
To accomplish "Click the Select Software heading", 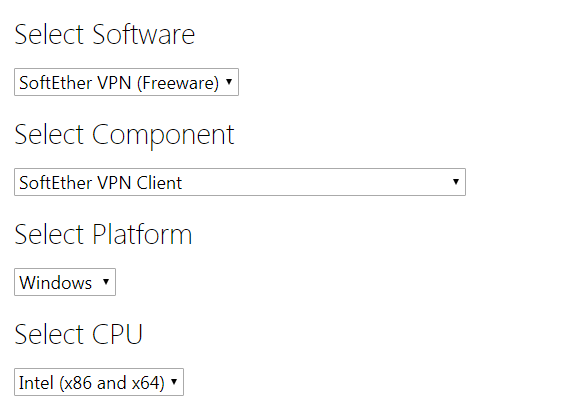I will [x=105, y=35].
